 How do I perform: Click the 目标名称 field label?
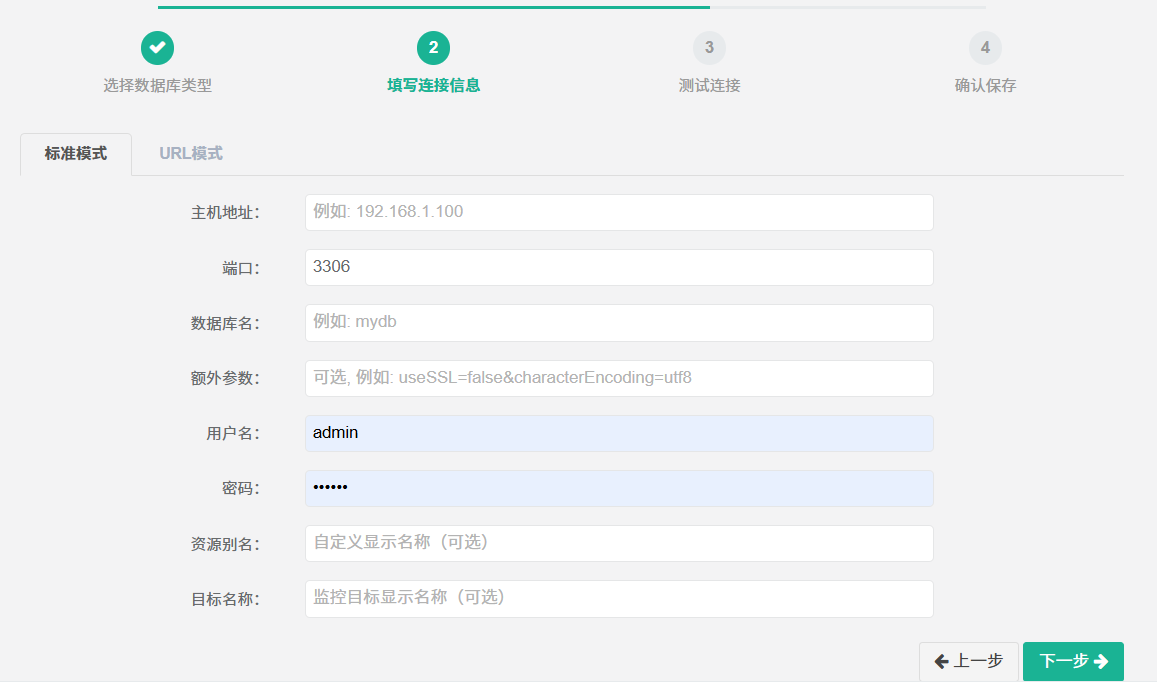point(225,599)
